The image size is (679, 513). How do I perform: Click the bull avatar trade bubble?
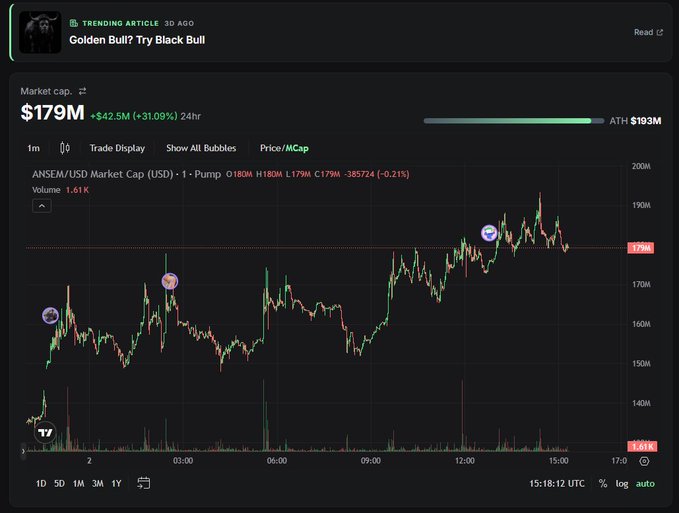pyautogui.click(x=50, y=316)
